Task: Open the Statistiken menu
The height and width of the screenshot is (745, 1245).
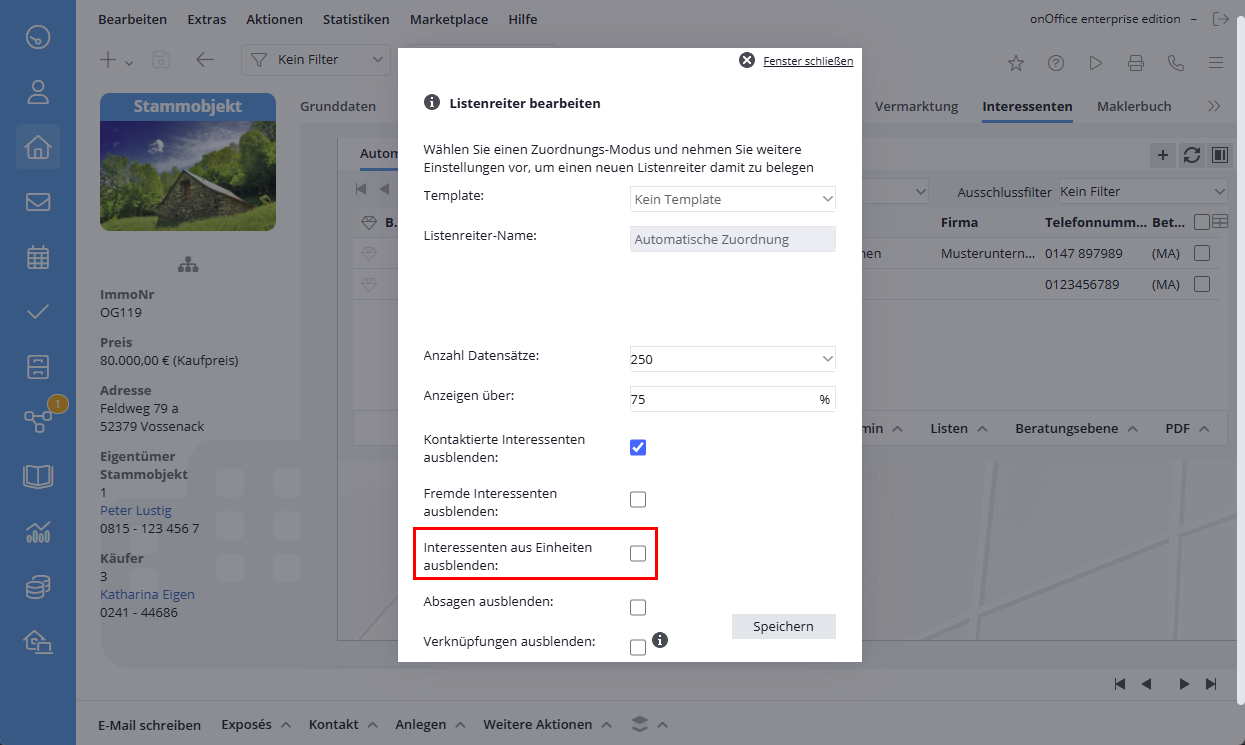Action: (x=354, y=19)
